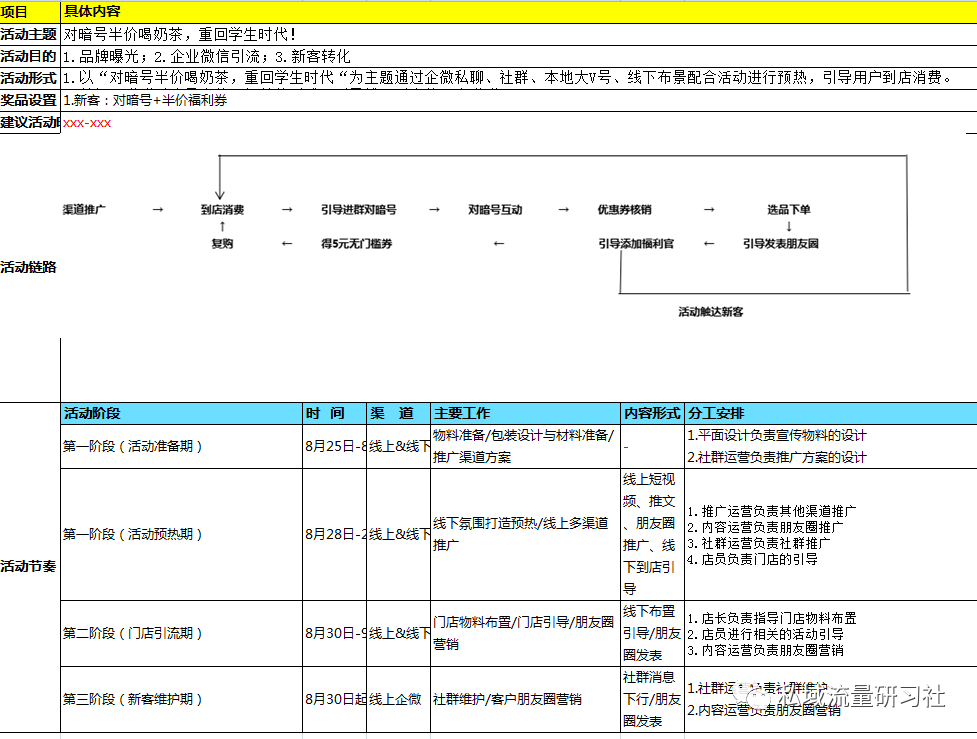Screen dimensions: 977x739
Task: Click the "活动形式" row label
Action: click(30, 79)
